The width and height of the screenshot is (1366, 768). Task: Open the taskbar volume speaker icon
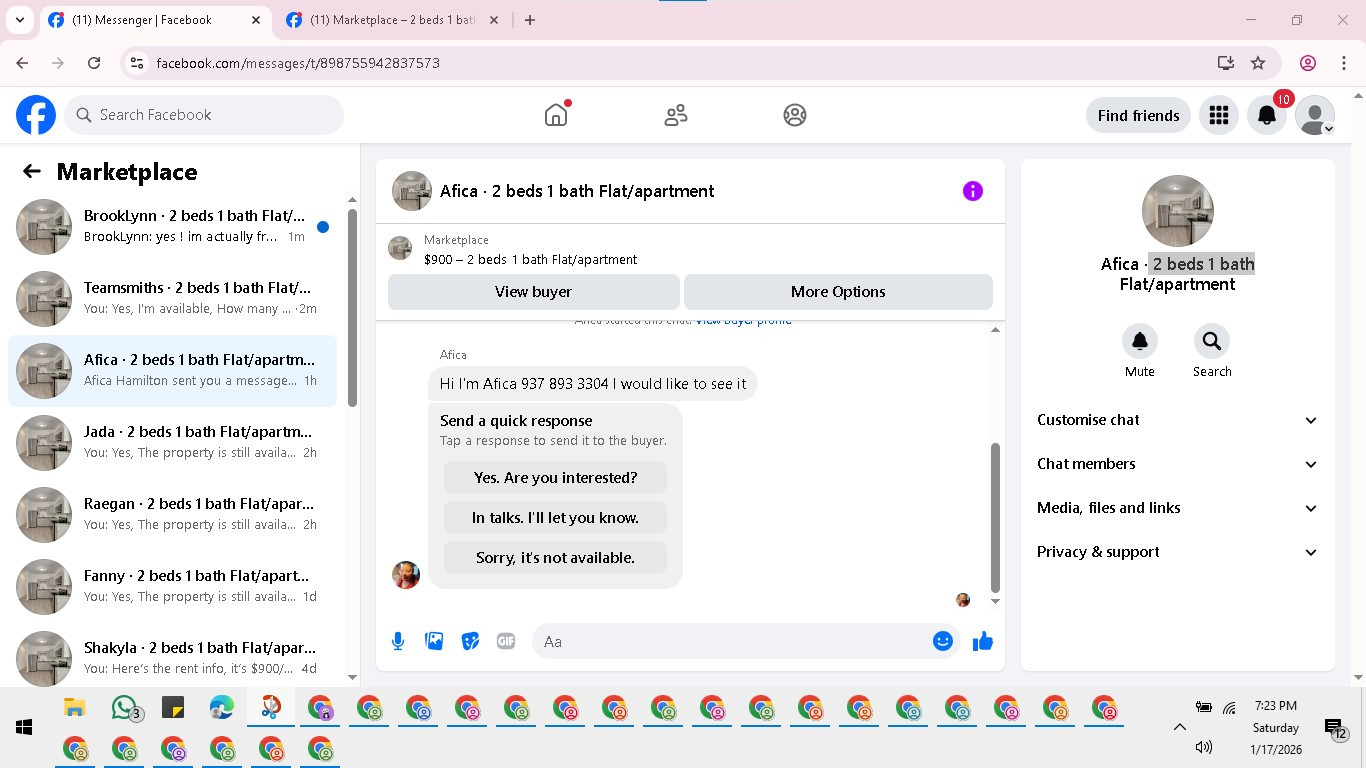(x=1204, y=747)
